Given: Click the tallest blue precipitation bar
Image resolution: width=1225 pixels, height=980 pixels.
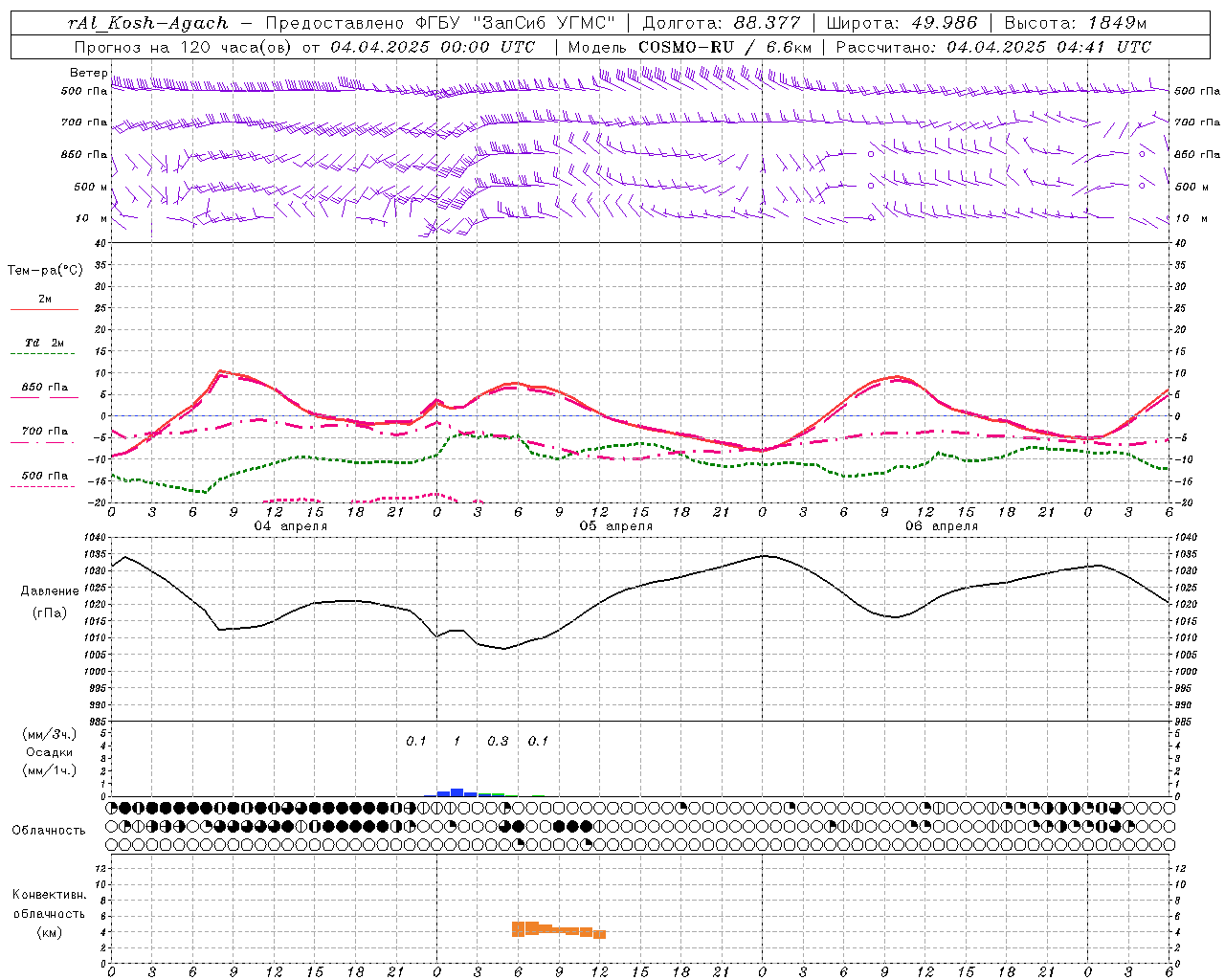Looking at the screenshot, I should [457, 792].
